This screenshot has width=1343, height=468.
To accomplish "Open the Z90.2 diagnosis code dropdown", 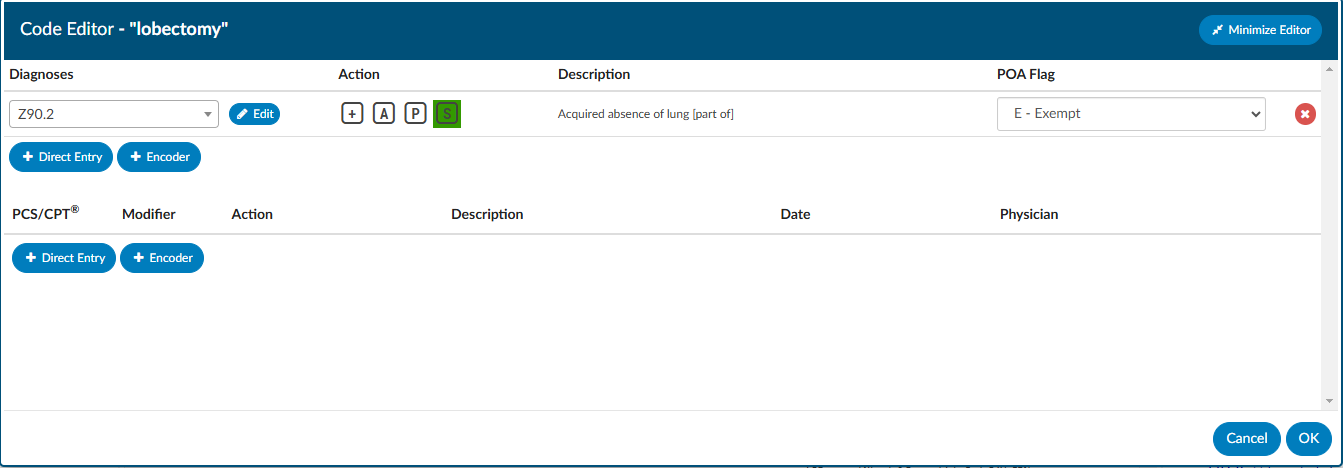I will tap(114, 114).
